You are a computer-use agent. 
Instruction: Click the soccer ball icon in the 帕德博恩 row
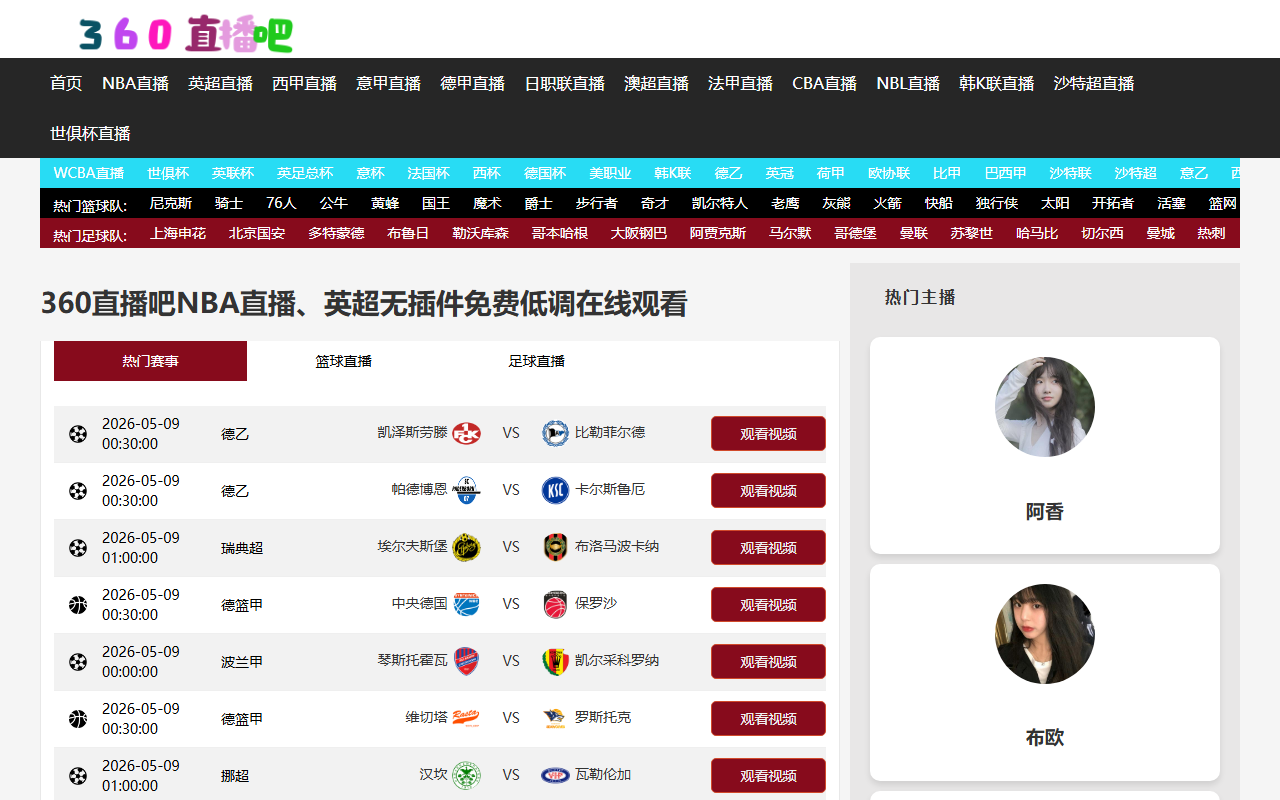pos(78,491)
